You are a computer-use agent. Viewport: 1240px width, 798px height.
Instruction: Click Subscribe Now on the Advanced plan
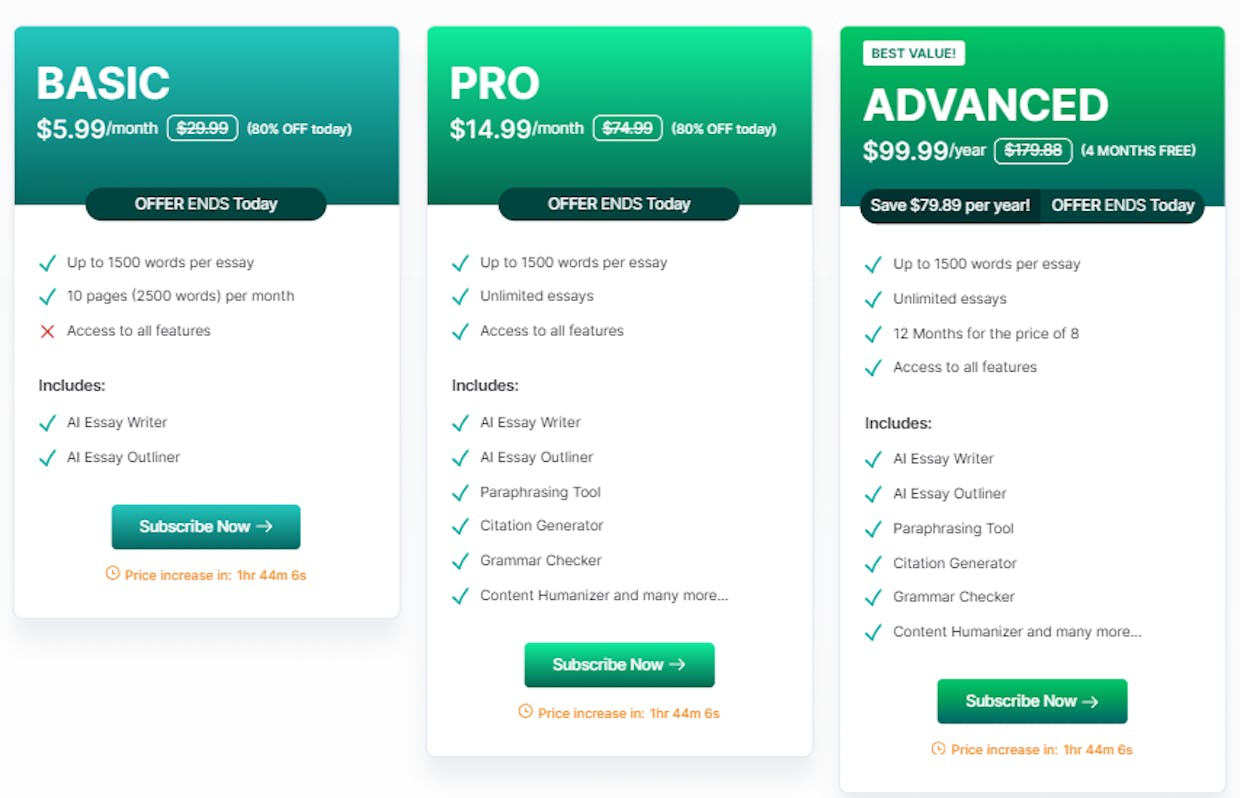click(x=1032, y=701)
